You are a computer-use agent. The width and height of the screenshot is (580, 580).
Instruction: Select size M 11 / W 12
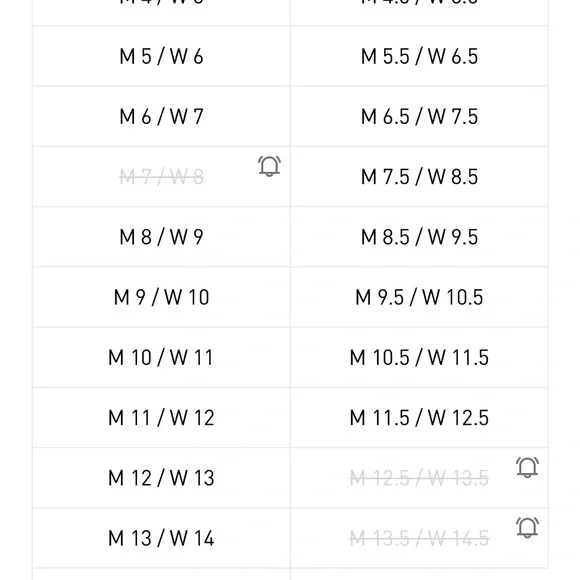point(161,418)
